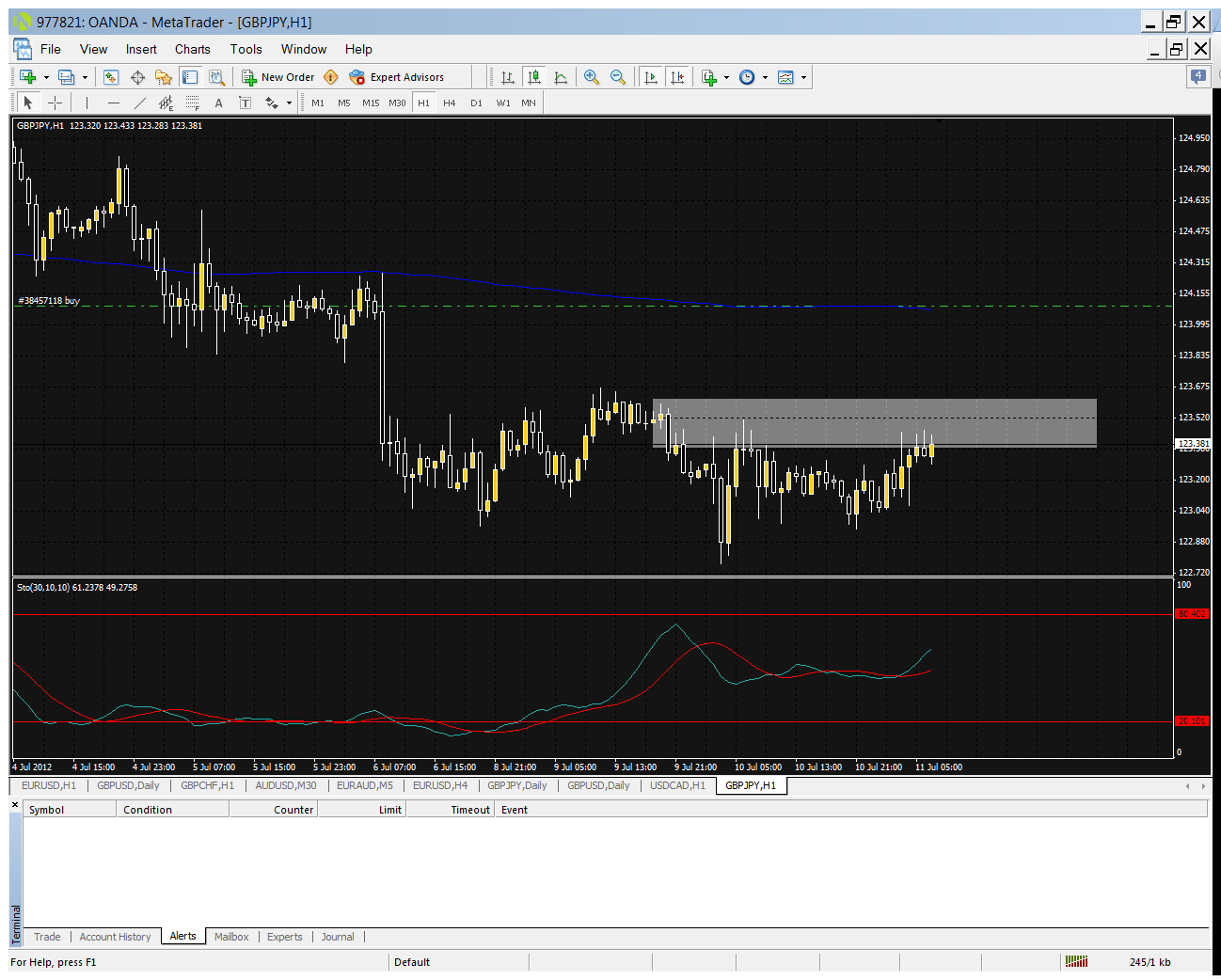The image size is (1221, 980).
Task: Open the Help menu
Action: point(358,49)
